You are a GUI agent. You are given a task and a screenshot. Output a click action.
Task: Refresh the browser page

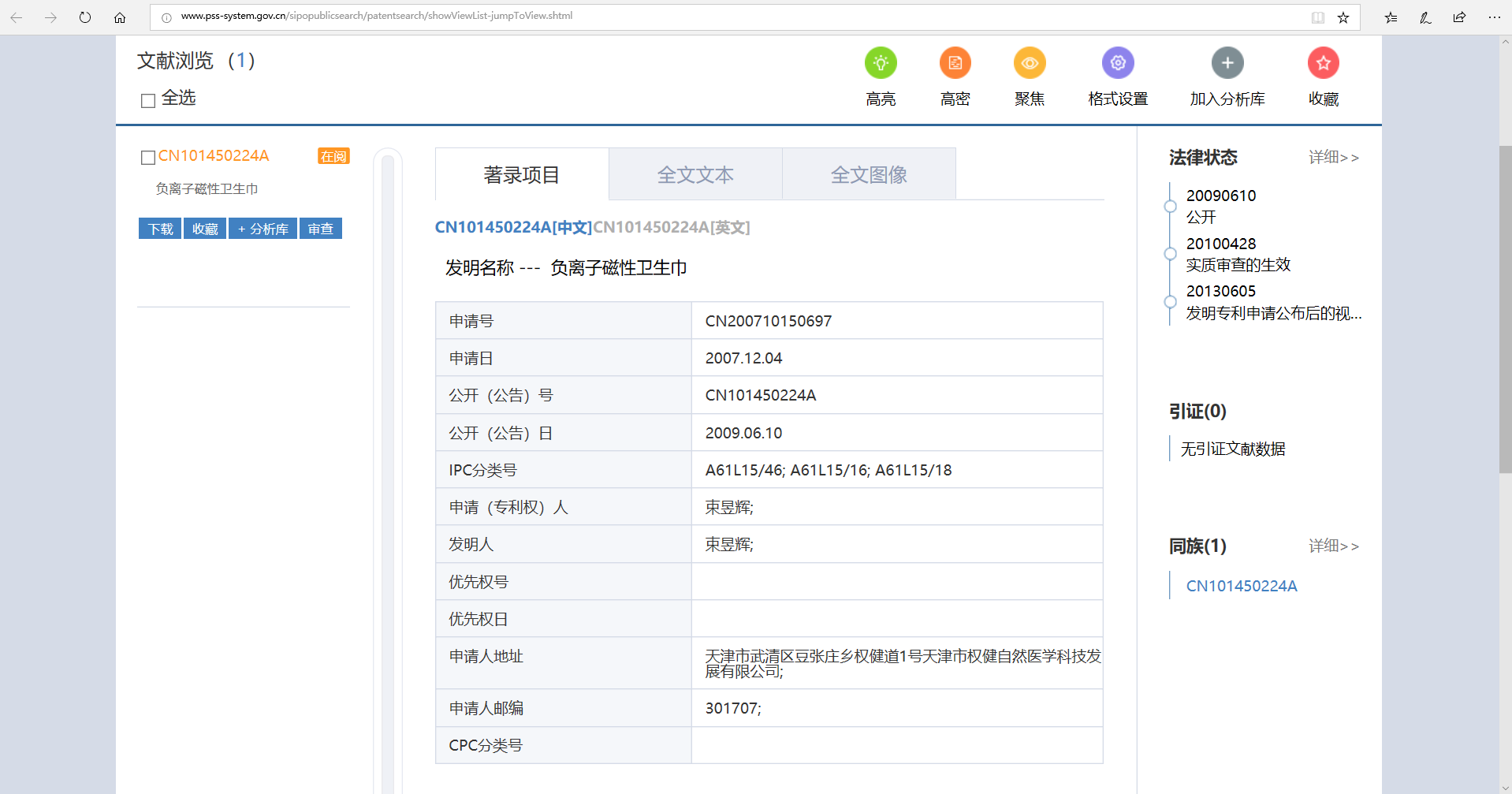pos(85,17)
